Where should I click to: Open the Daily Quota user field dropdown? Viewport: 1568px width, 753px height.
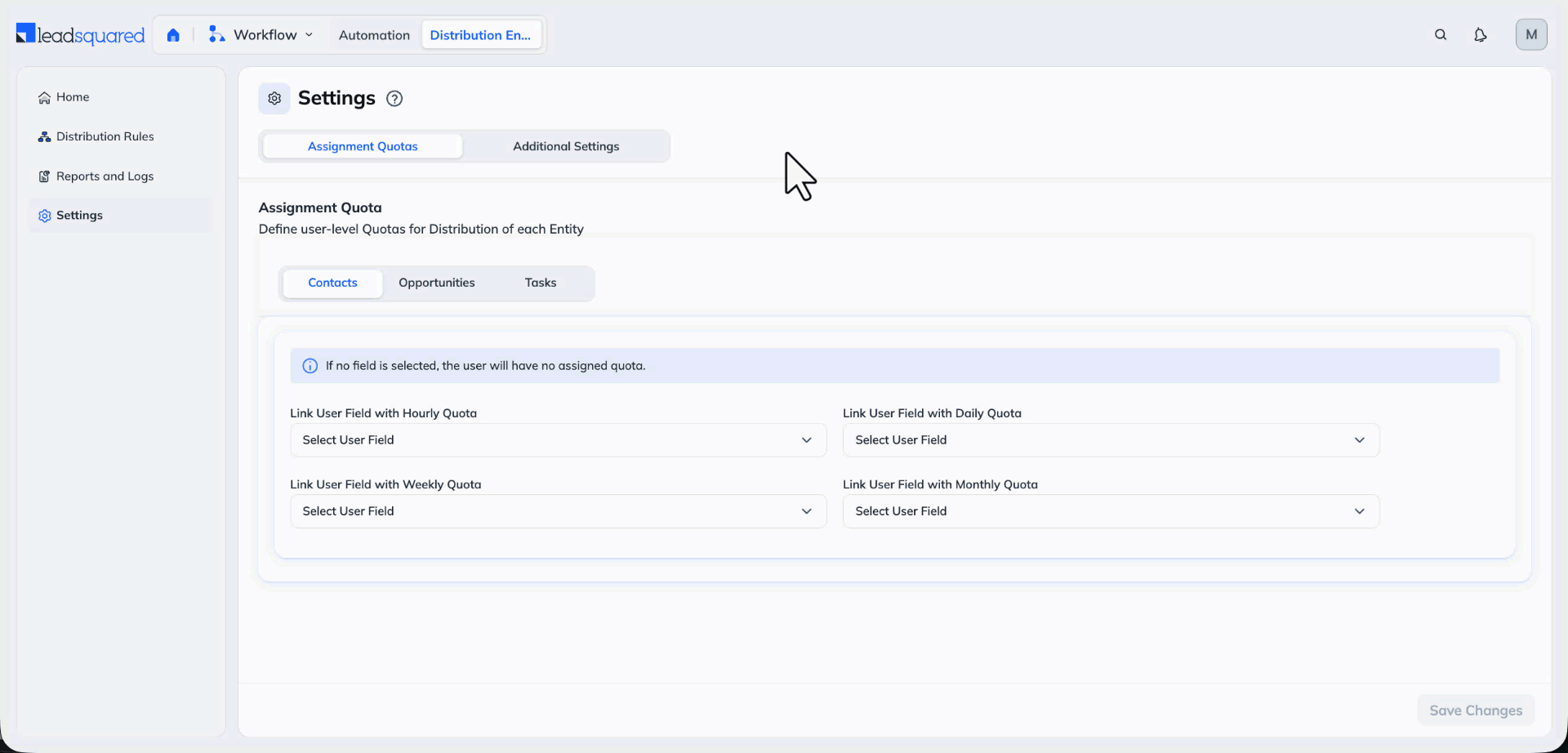point(1111,440)
